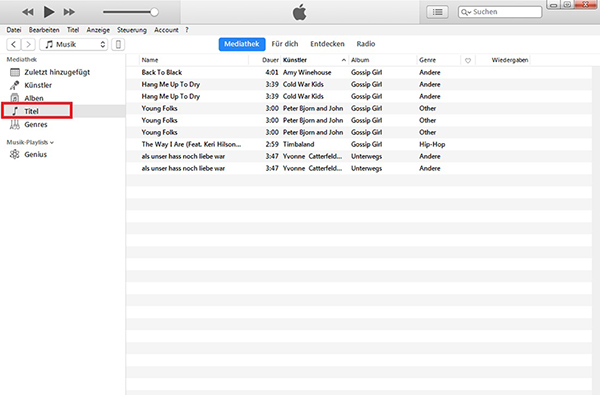Sort by the Wiedergaben column header
This screenshot has height=395, width=600.
(510, 60)
